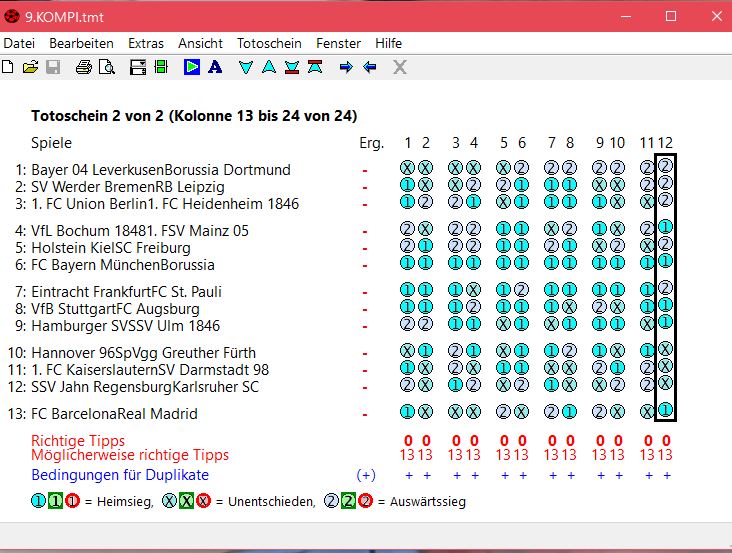732x553 pixels.
Task: Click cyan up triangle with red bar above
Action: pyautogui.click(x=315, y=67)
